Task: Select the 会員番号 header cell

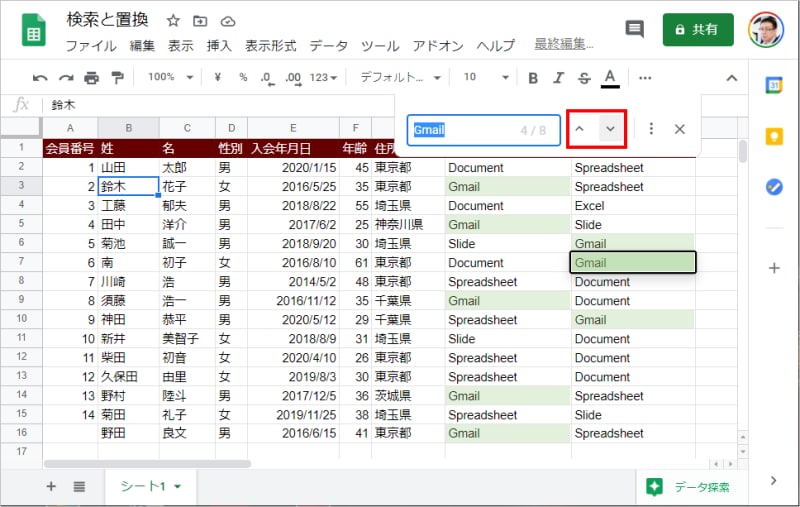Action: (x=70, y=148)
